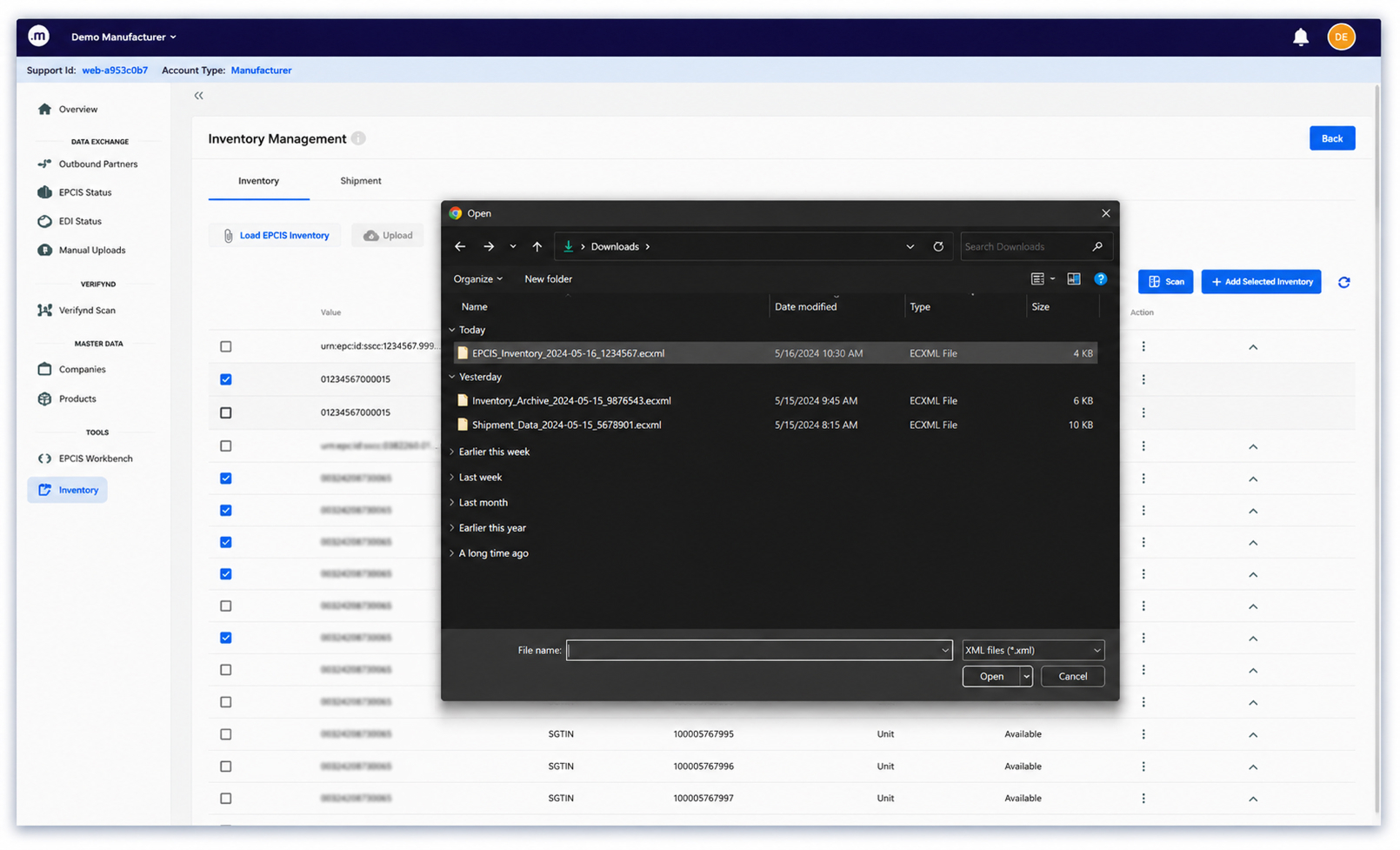Open actions menu for 100005767995 row
This screenshot has height=850, width=1400.
coord(1143,734)
